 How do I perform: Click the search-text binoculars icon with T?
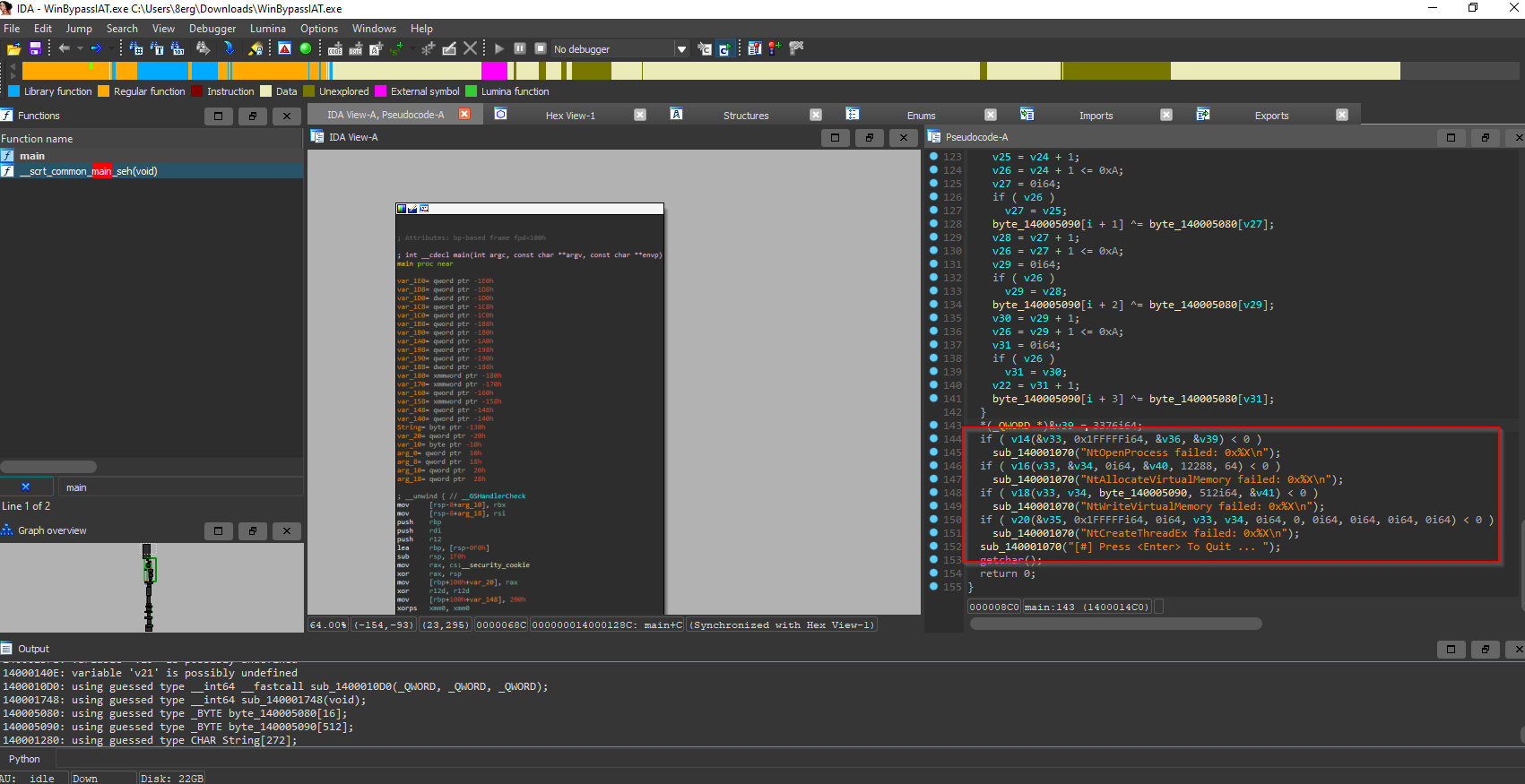(x=157, y=48)
